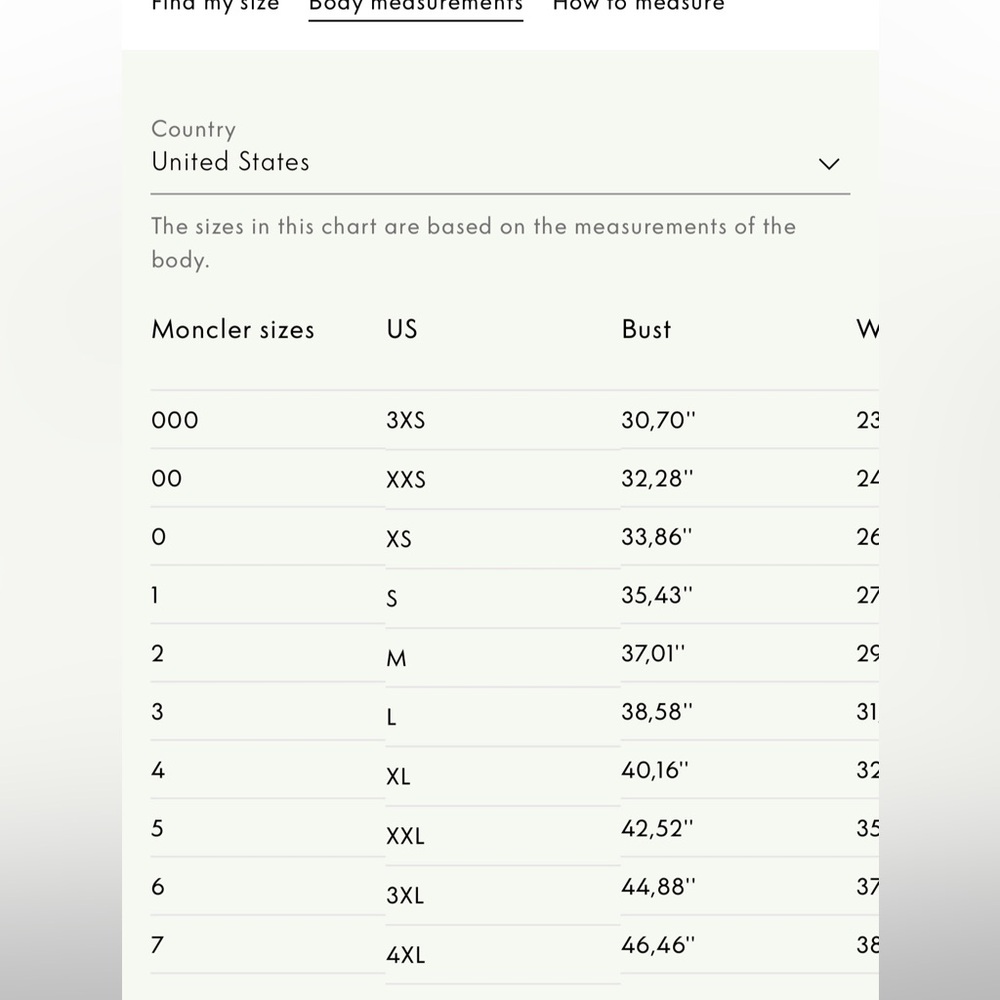The width and height of the screenshot is (1000, 1000).
Task: Click the XXL size cell
Action: [405, 836]
